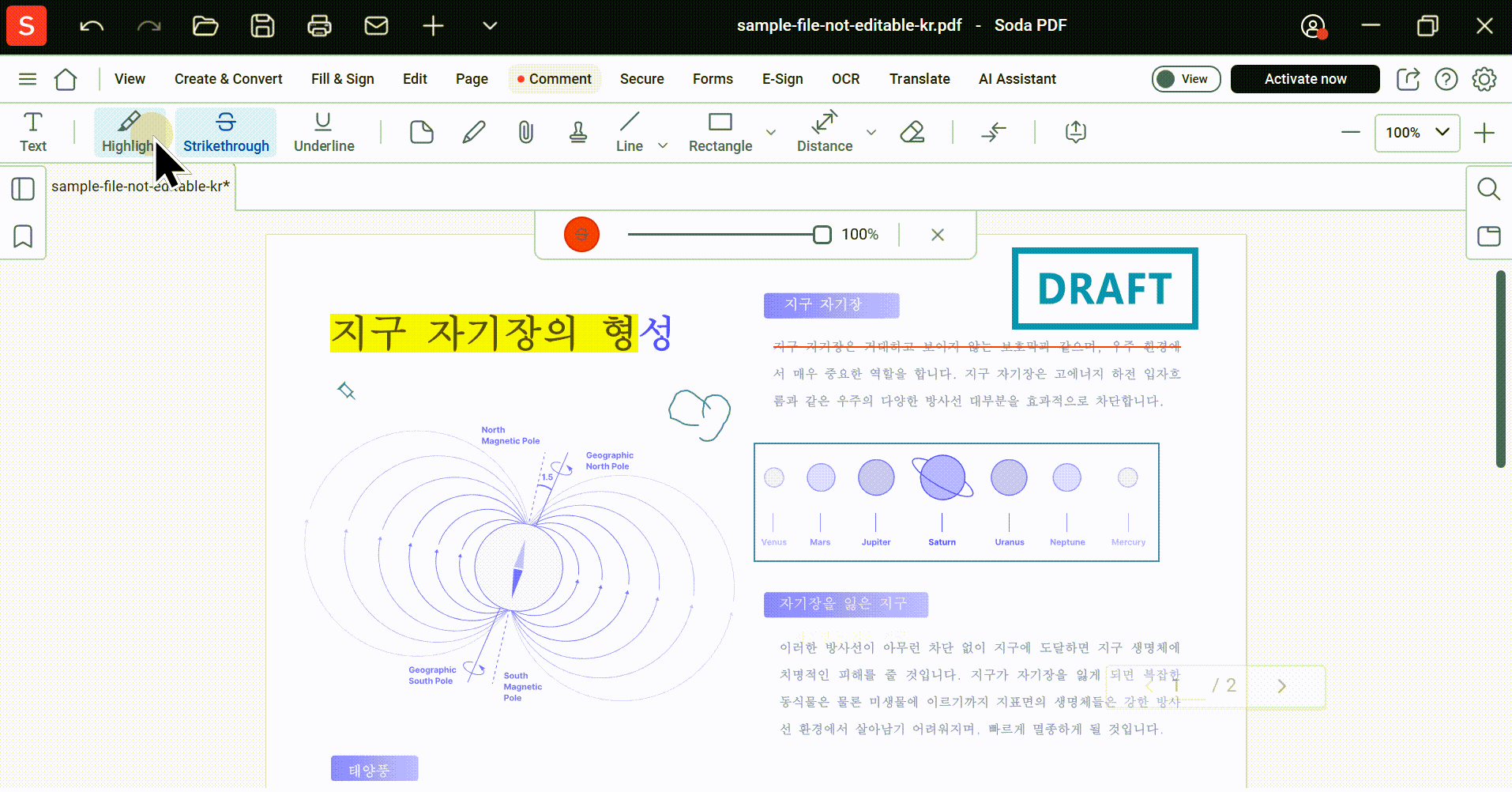Click the export comments icon

1076,132
